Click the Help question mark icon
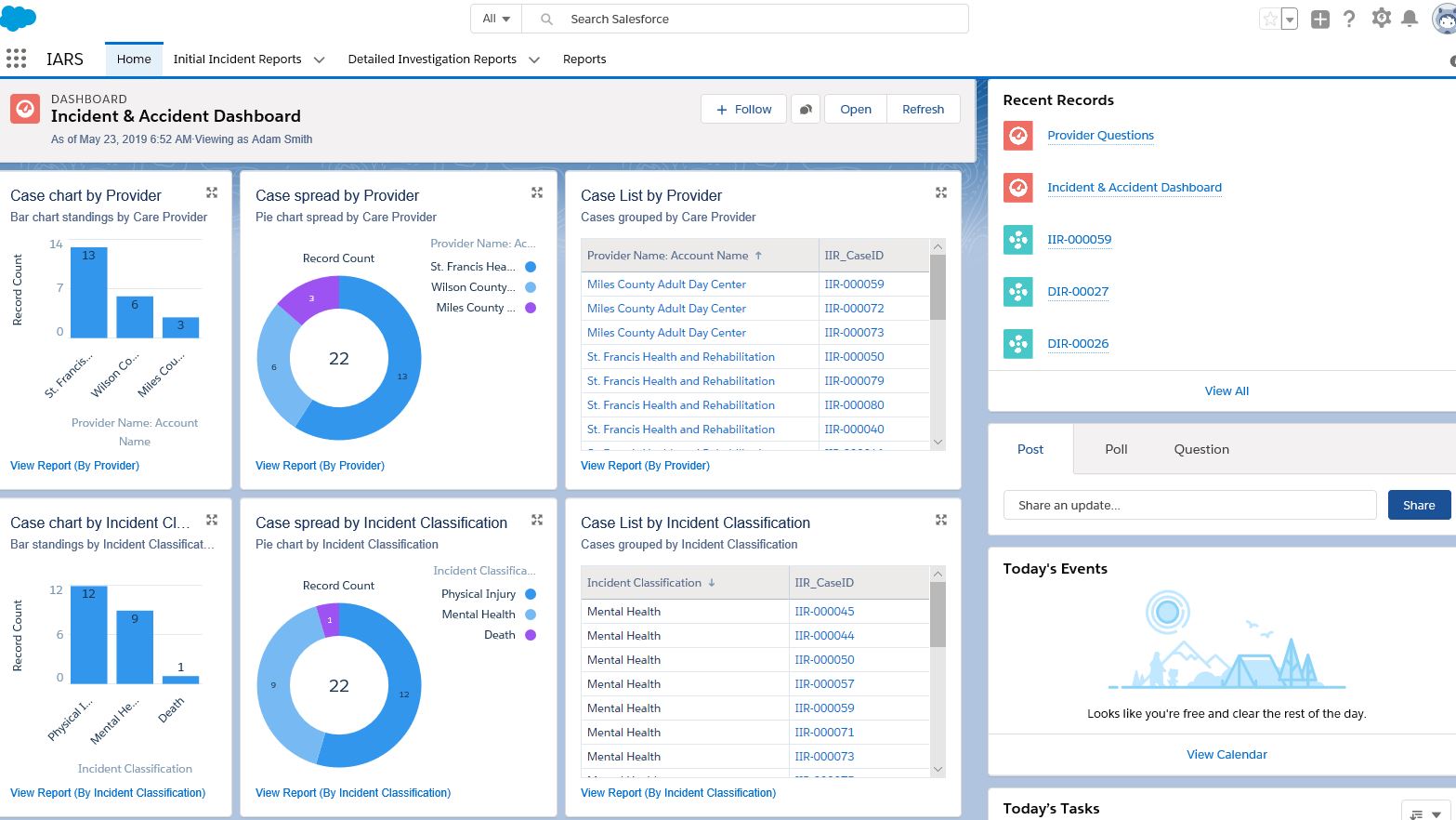 pos(1349,18)
